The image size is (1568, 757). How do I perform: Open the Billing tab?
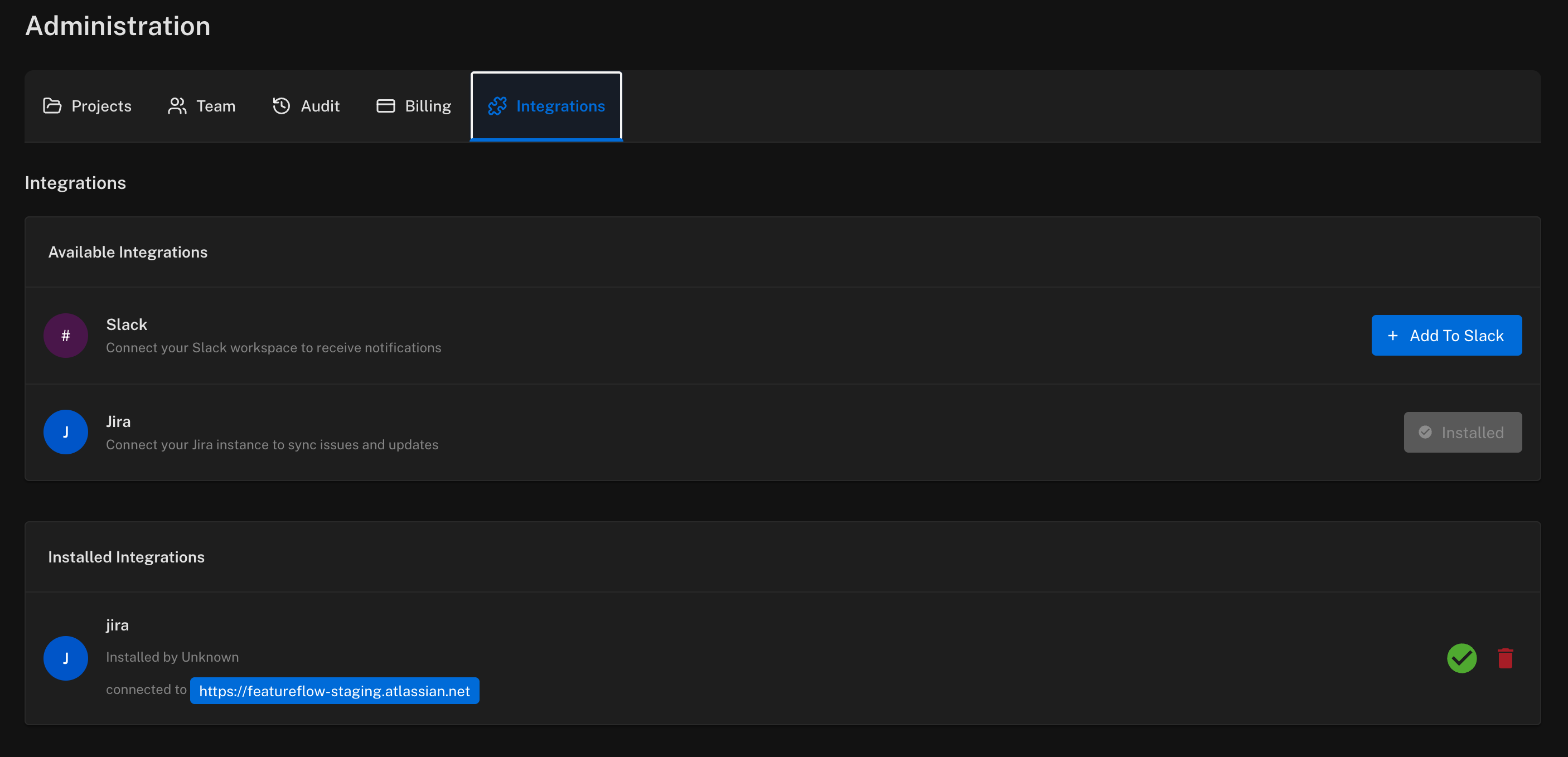coord(414,106)
